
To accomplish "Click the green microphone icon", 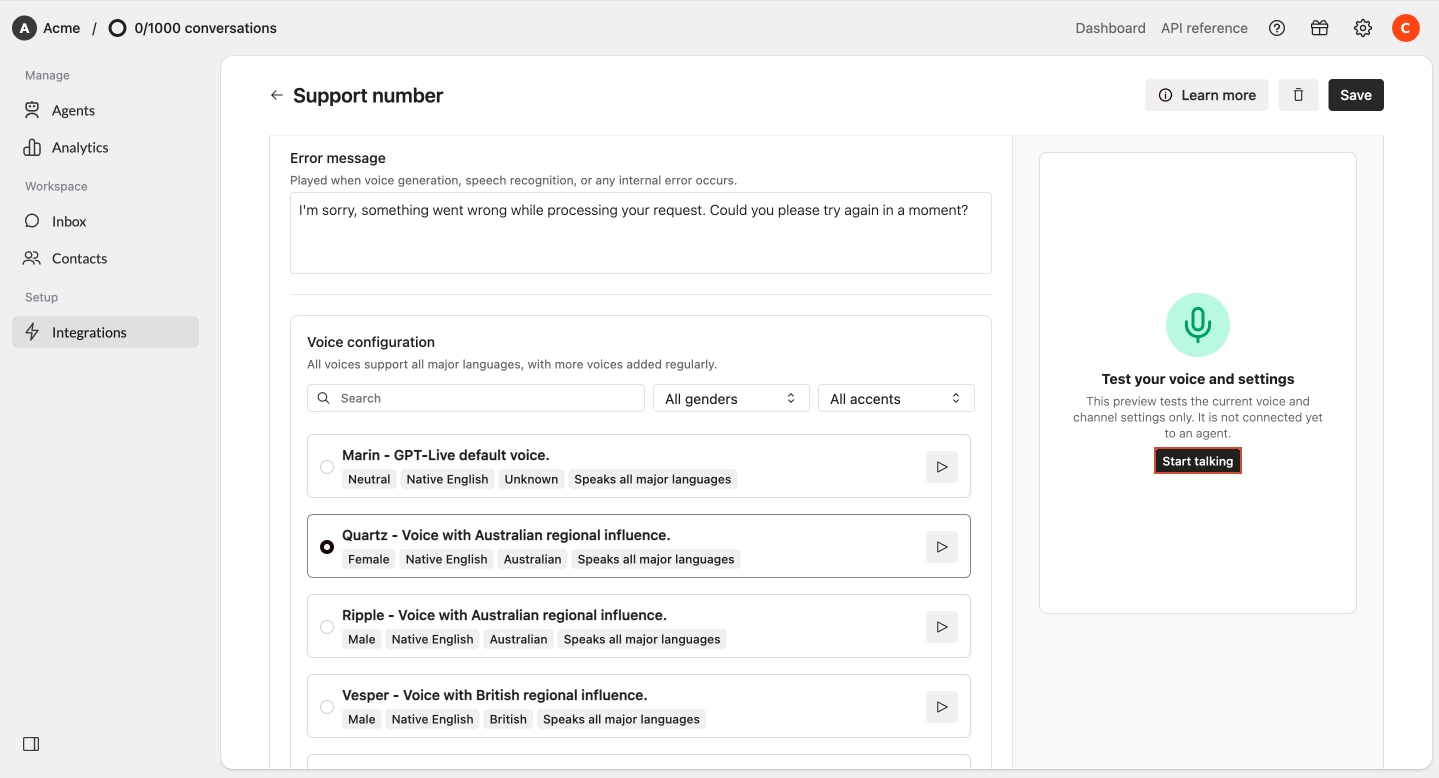I will [x=1198, y=325].
